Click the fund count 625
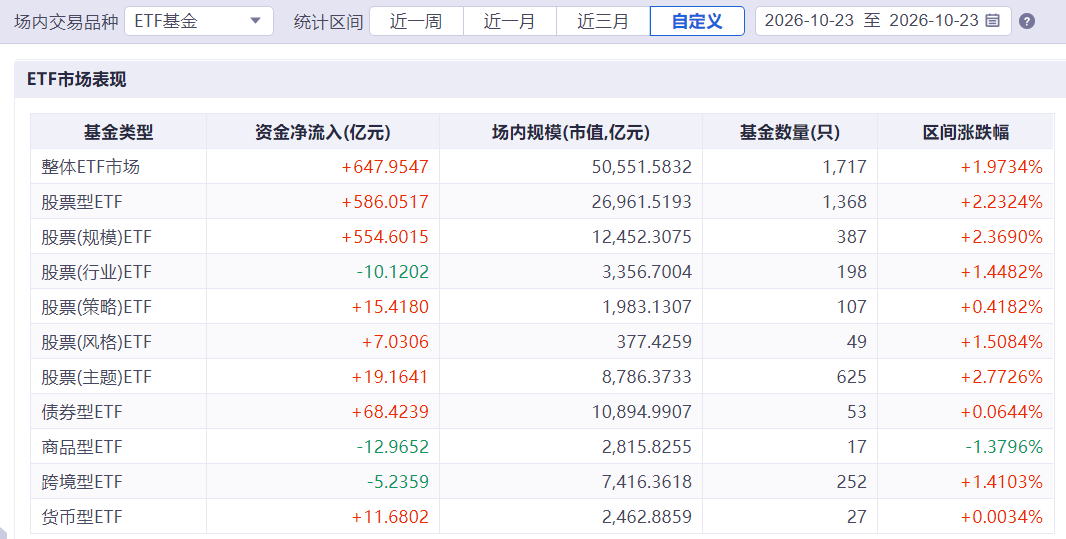The image size is (1066, 539). click(x=852, y=377)
